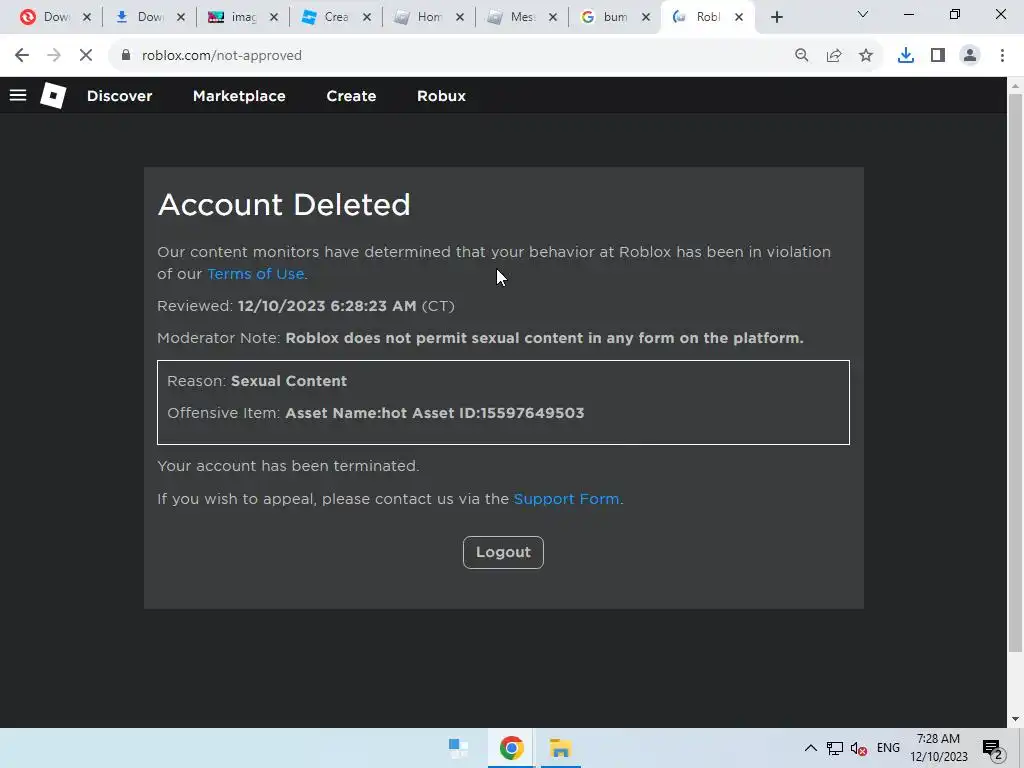Close the Google 'bum' tab
The width and height of the screenshot is (1024, 768).
point(646,18)
